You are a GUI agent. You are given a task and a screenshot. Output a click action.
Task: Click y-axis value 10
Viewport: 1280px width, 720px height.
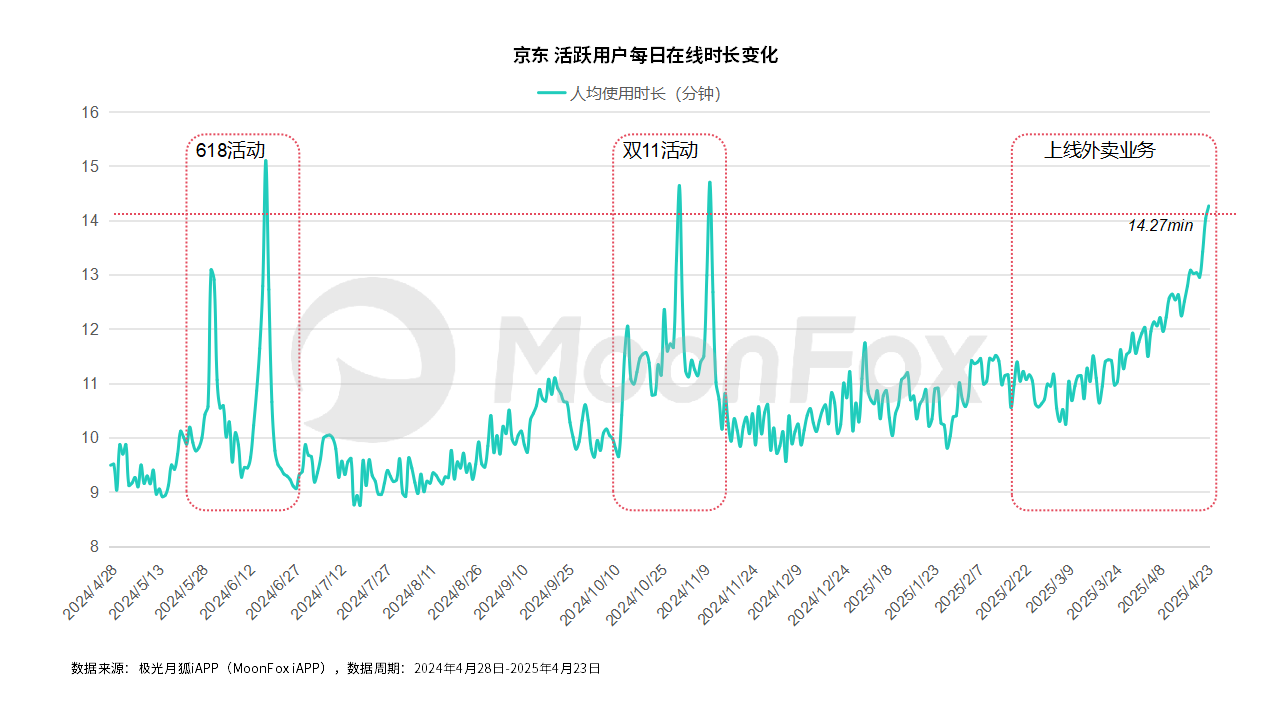(90, 438)
